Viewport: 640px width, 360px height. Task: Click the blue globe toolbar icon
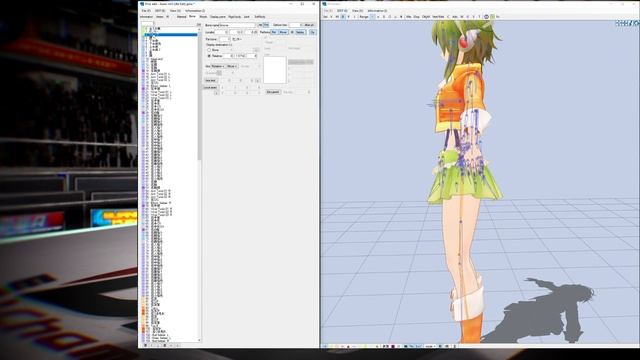click(x=486, y=17)
